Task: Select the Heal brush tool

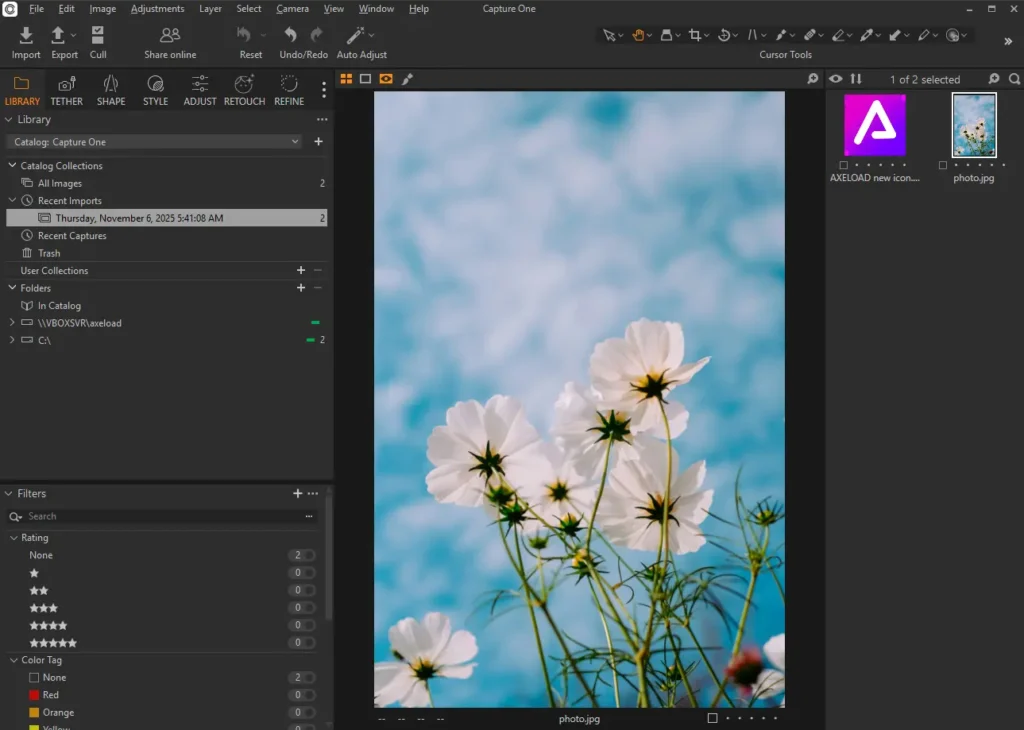Action: pos(809,35)
